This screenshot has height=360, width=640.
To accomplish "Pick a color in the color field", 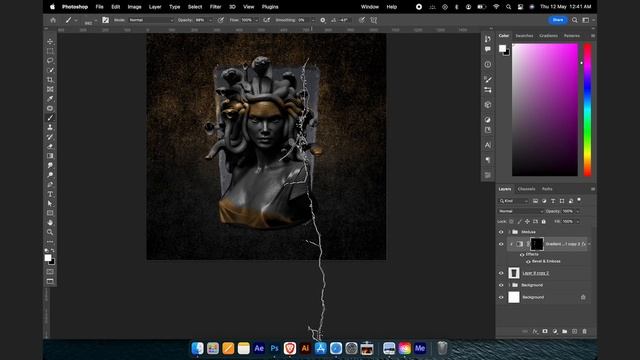I will (x=545, y=110).
